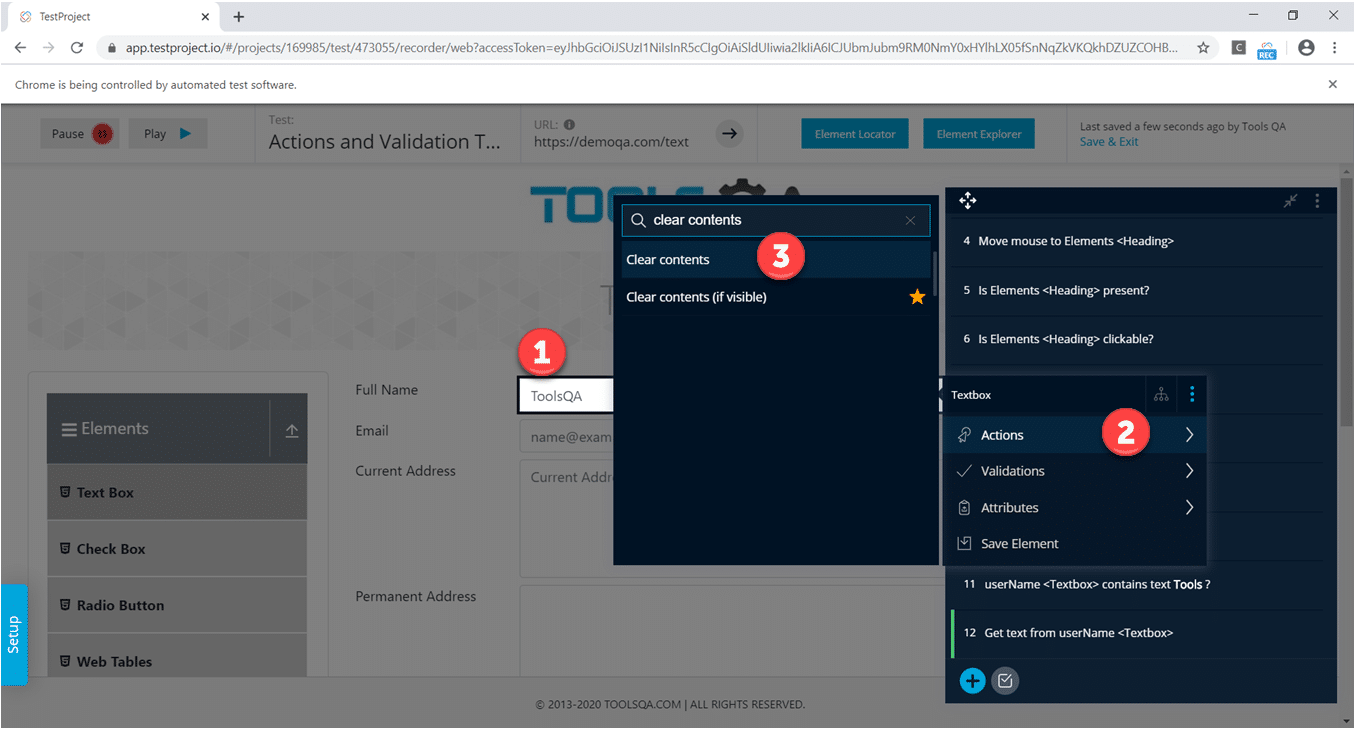Click the C extension icon in Chrome
This screenshot has height=729, width=1355.
pos(1239,47)
